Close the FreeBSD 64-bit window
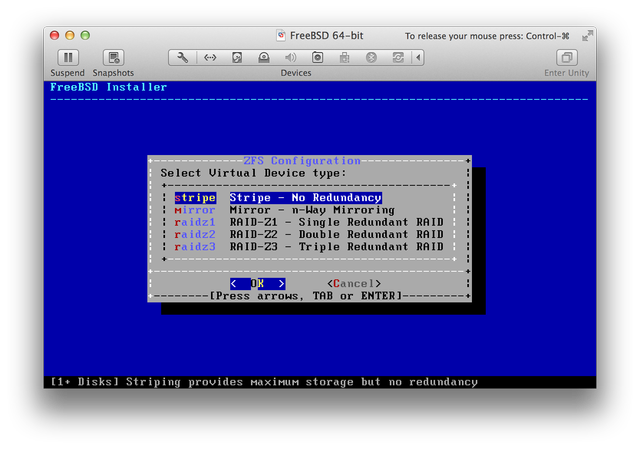 [54, 36]
